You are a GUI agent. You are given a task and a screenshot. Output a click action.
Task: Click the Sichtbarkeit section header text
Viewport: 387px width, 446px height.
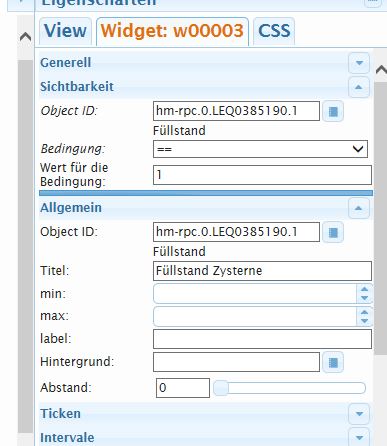pyautogui.click(x=77, y=87)
